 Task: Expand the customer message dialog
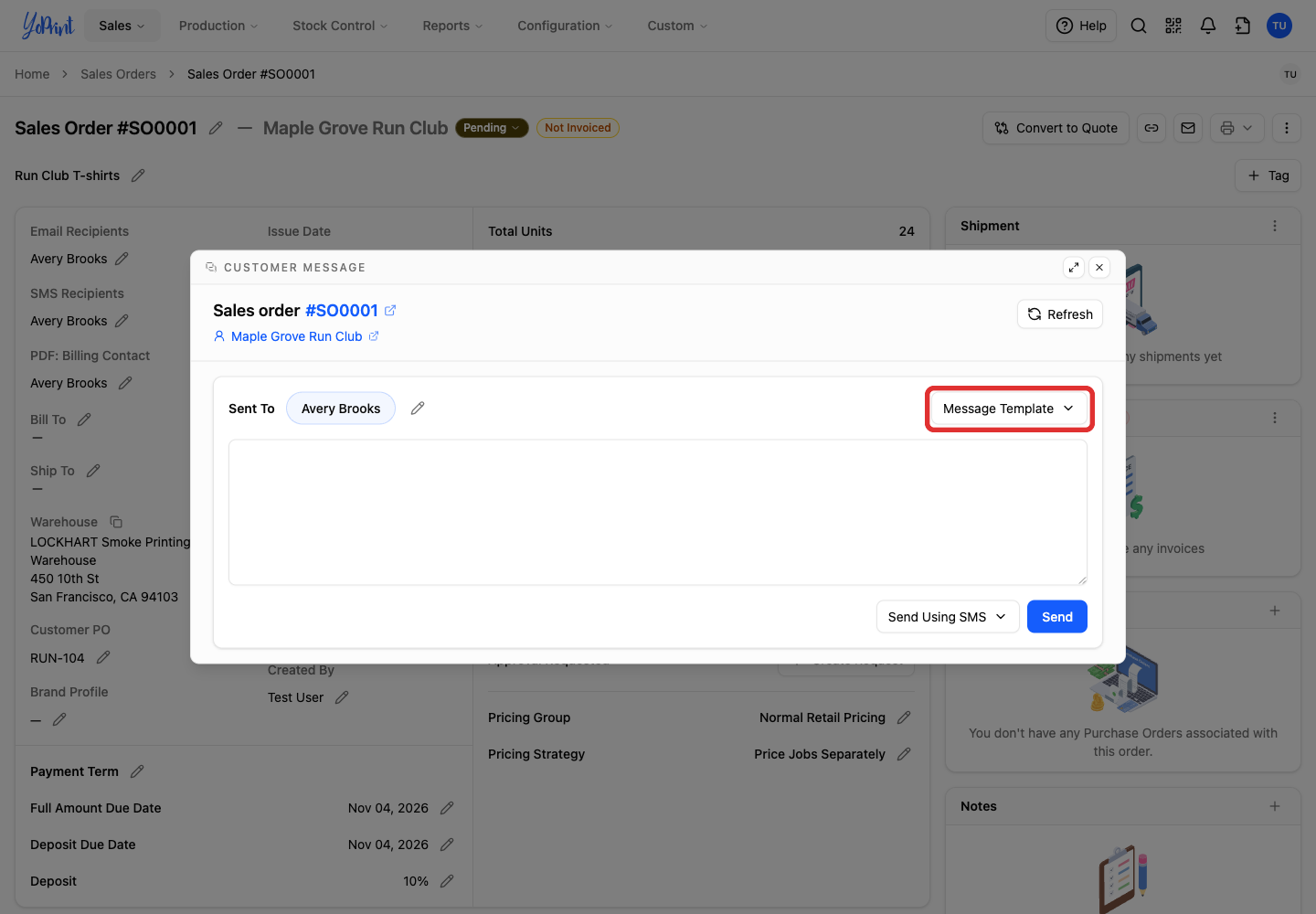click(x=1074, y=267)
